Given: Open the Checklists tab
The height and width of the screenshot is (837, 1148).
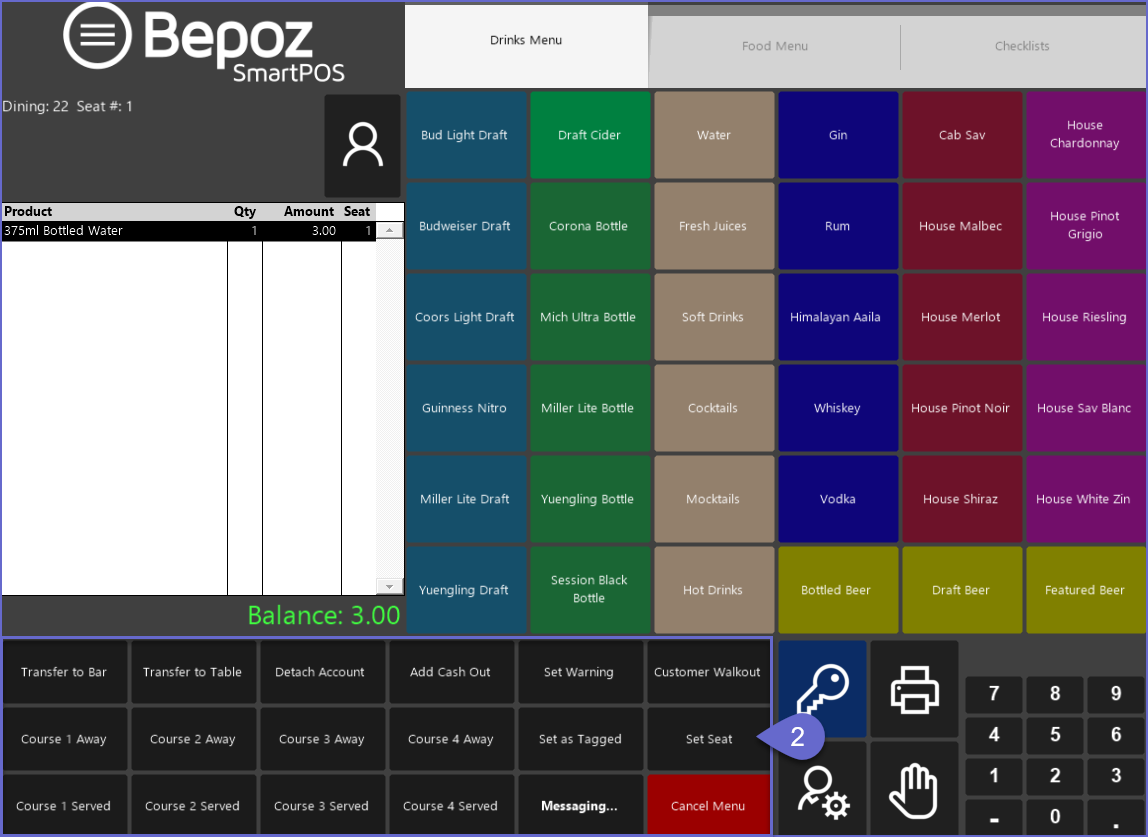Looking at the screenshot, I should (1021, 46).
